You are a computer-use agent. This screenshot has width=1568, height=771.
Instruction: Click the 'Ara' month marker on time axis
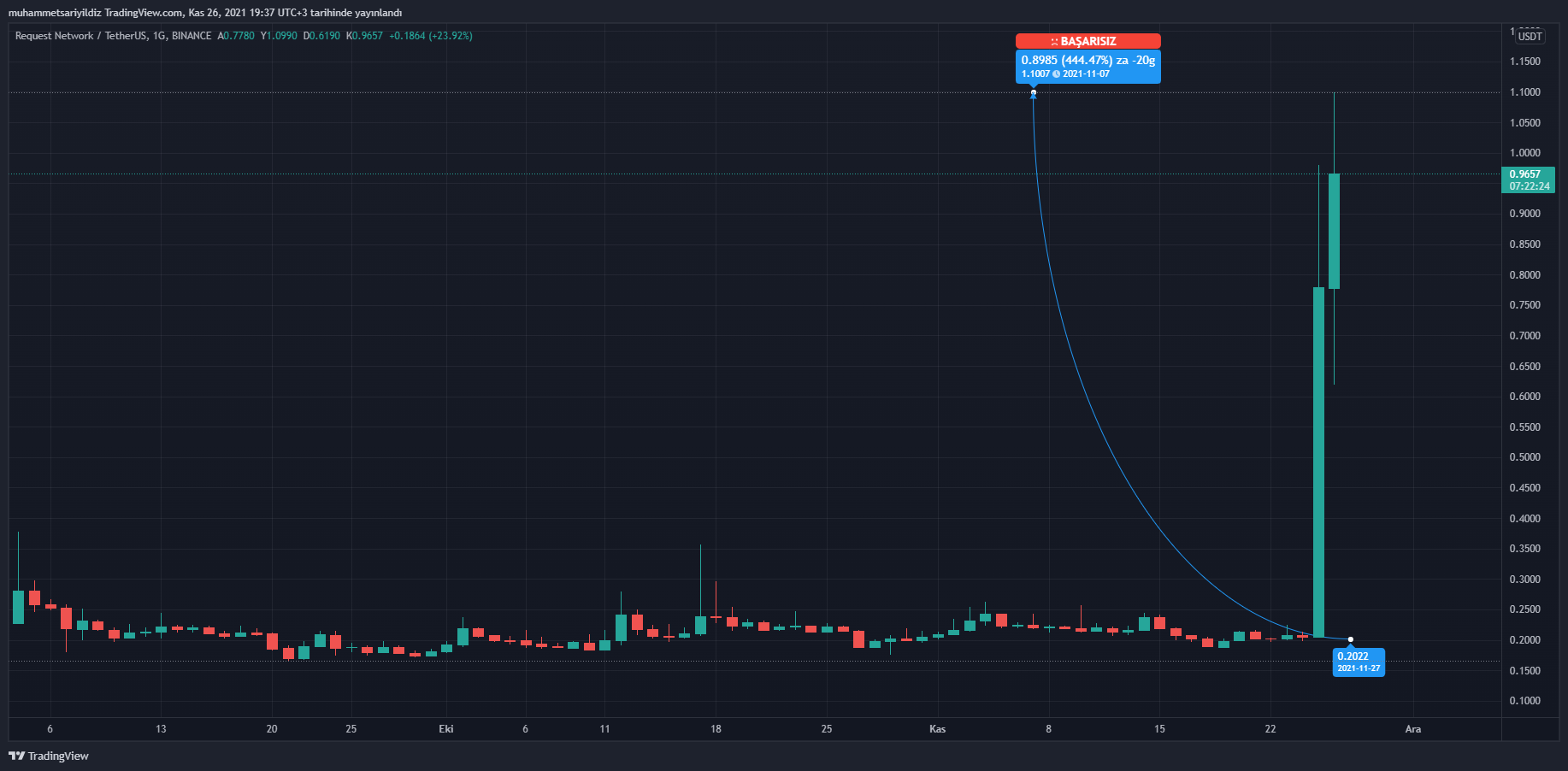click(x=1412, y=729)
